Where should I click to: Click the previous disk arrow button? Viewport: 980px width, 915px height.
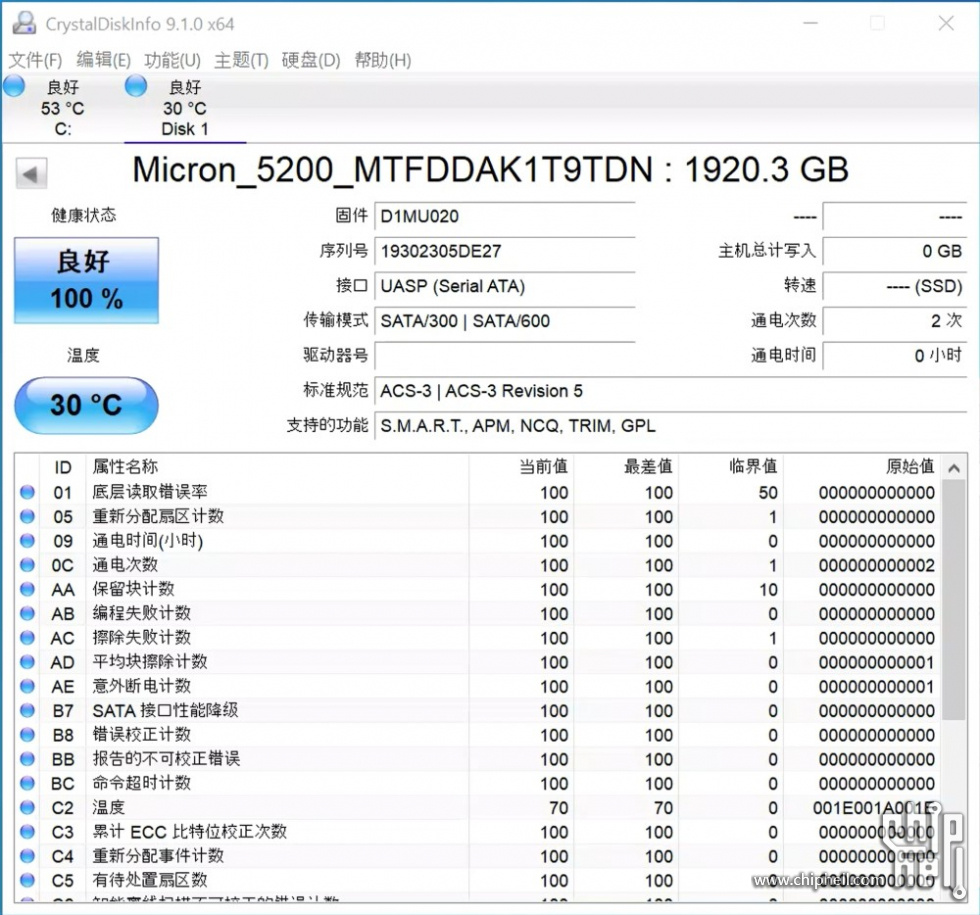tap(31, 174)
